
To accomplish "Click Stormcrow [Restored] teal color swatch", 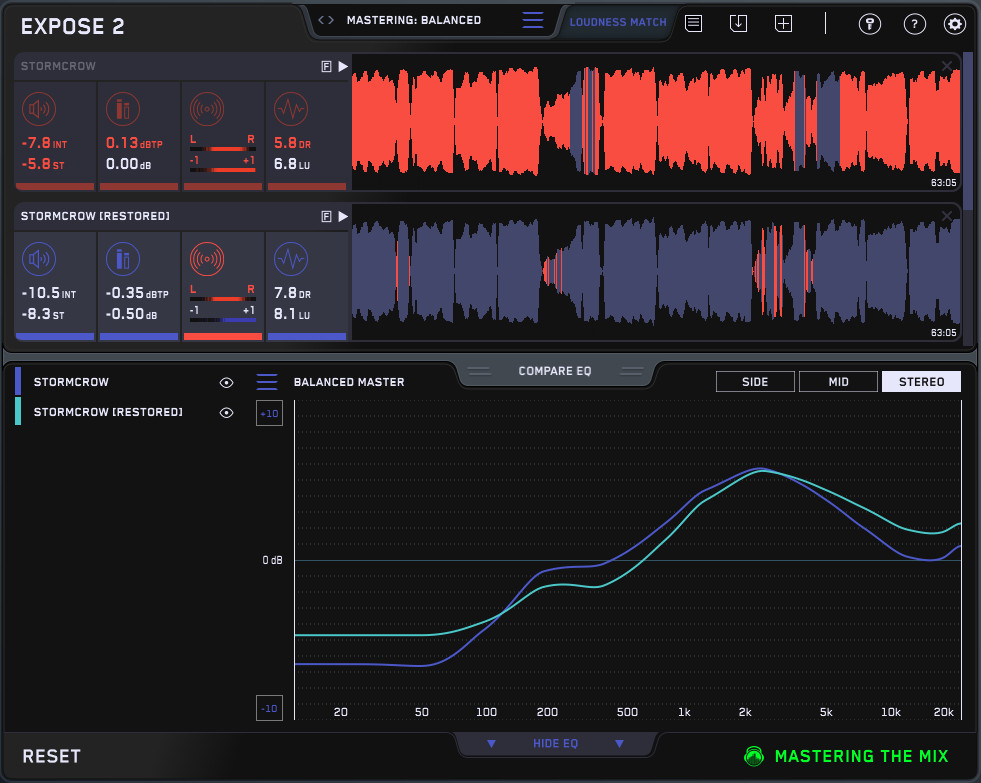I will [18, 412].
